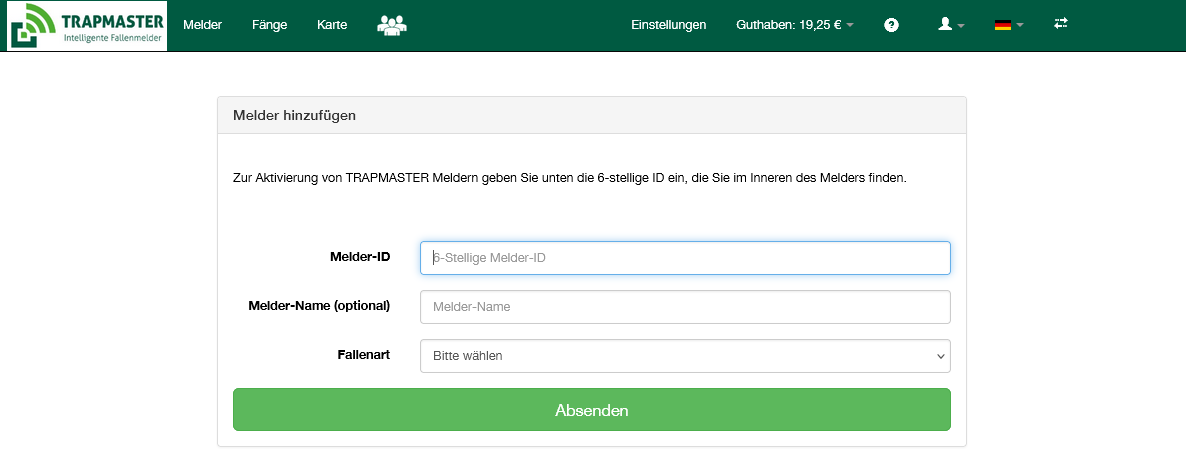Open the Fänge menu item
The height and width of the screenshot is (462, 1186).
tap(269, 25)
